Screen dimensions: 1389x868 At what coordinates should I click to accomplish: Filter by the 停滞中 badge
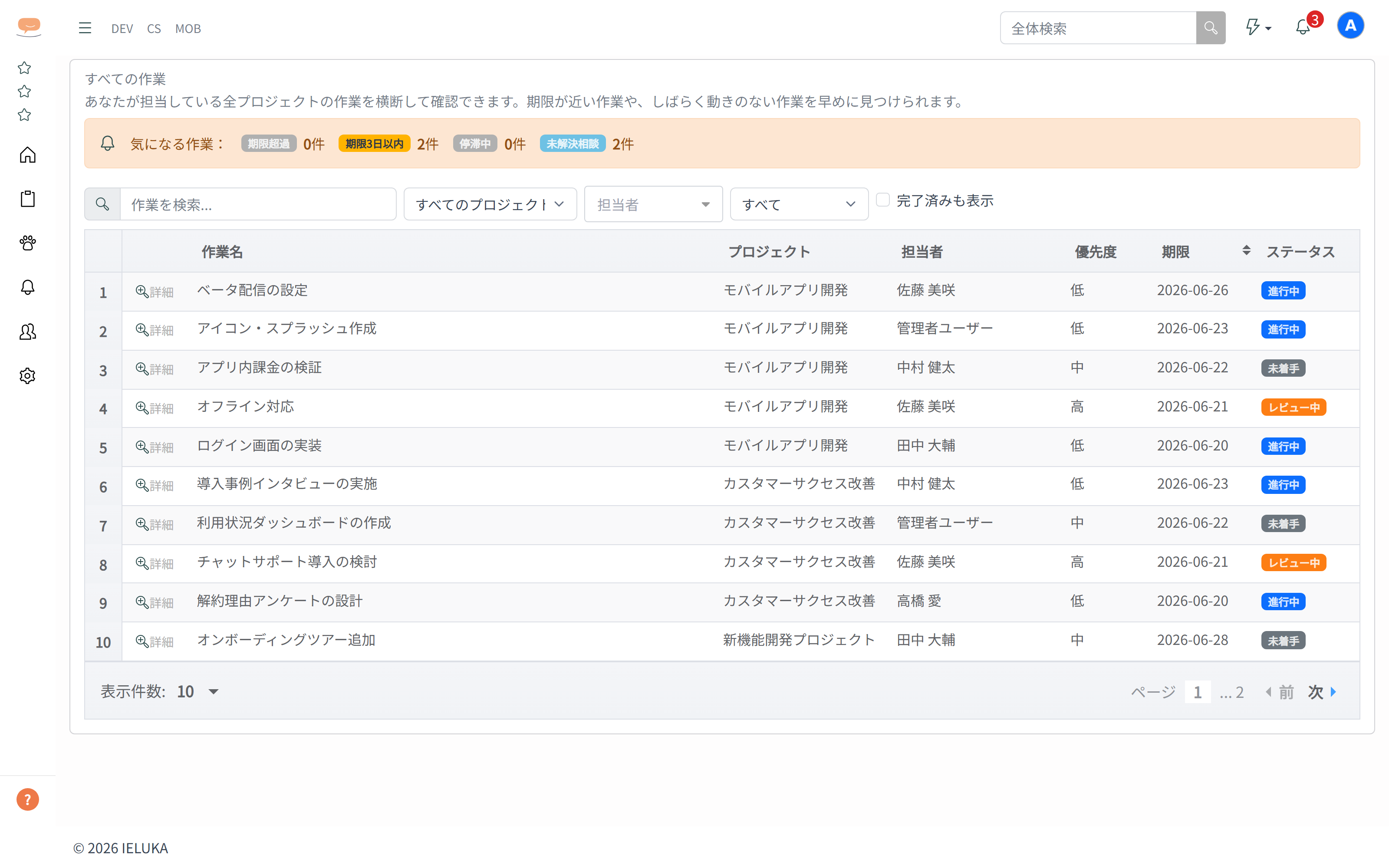[475, 144]
